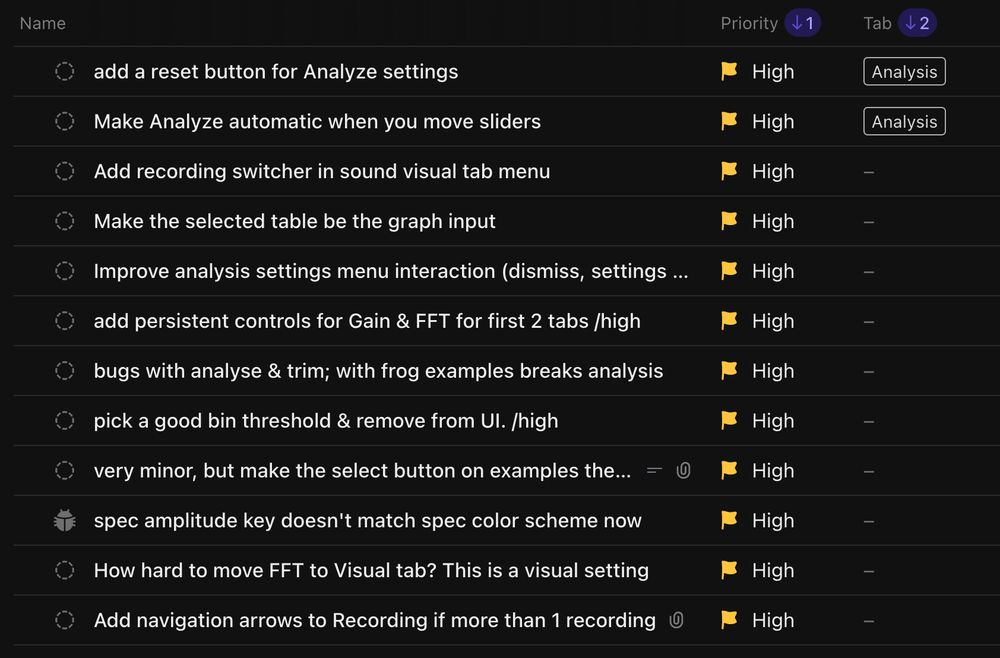Complete the Add recording switcher task circle
The image size is (1000, 658).
(64, 171)
